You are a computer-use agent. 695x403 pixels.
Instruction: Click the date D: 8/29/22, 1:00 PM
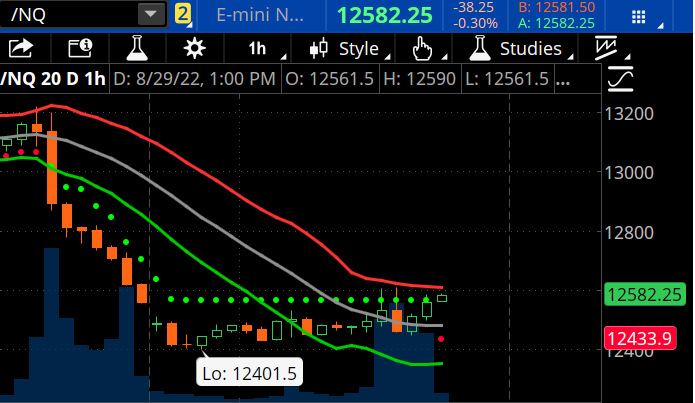[195, 79]
